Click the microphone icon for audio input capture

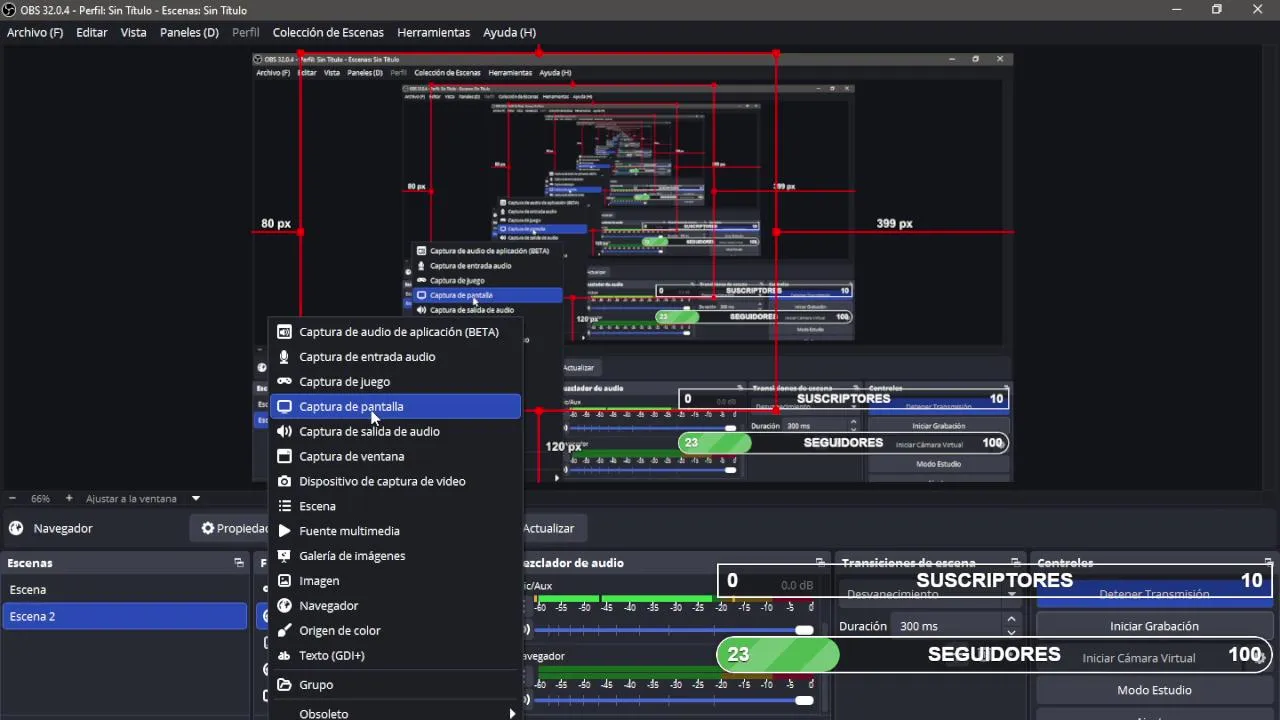(x=284, y=357)
